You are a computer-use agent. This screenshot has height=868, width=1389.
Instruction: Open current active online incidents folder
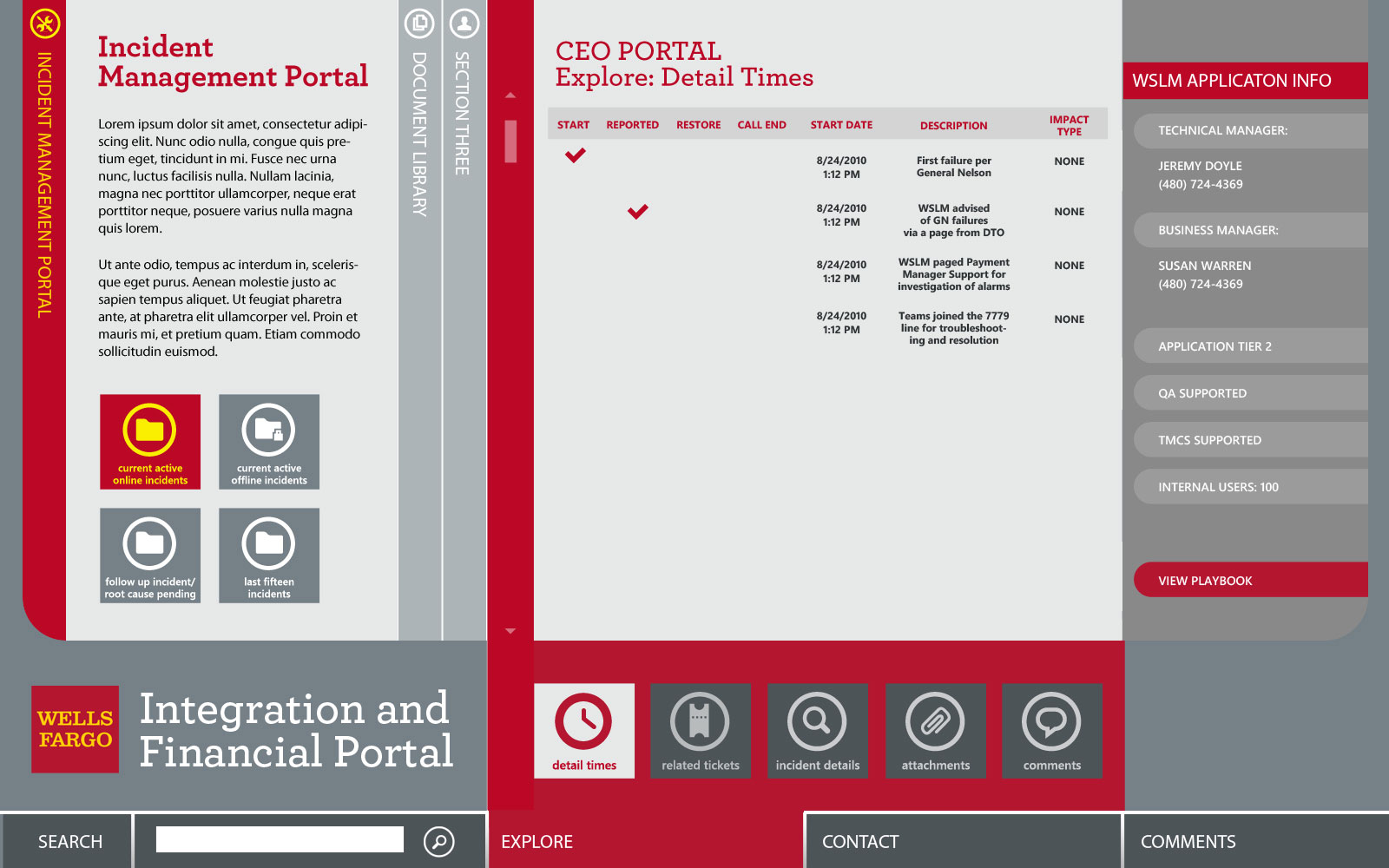[150, 442]
